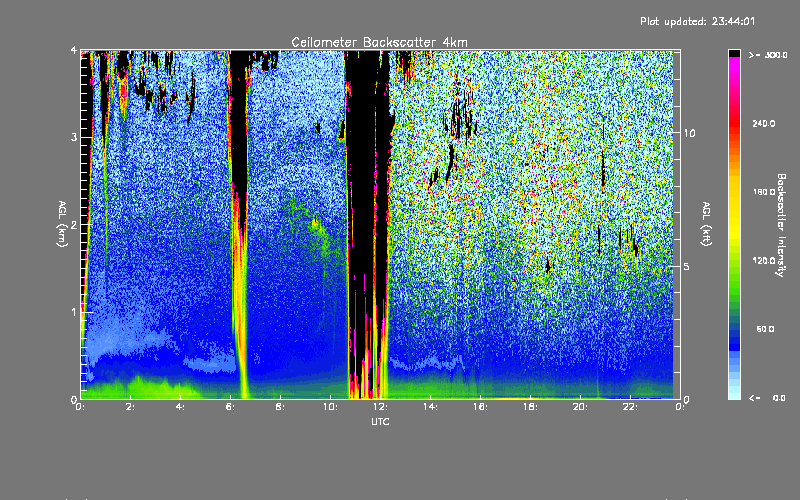Click the "0" tick on the kft axis

pos(687,399)
